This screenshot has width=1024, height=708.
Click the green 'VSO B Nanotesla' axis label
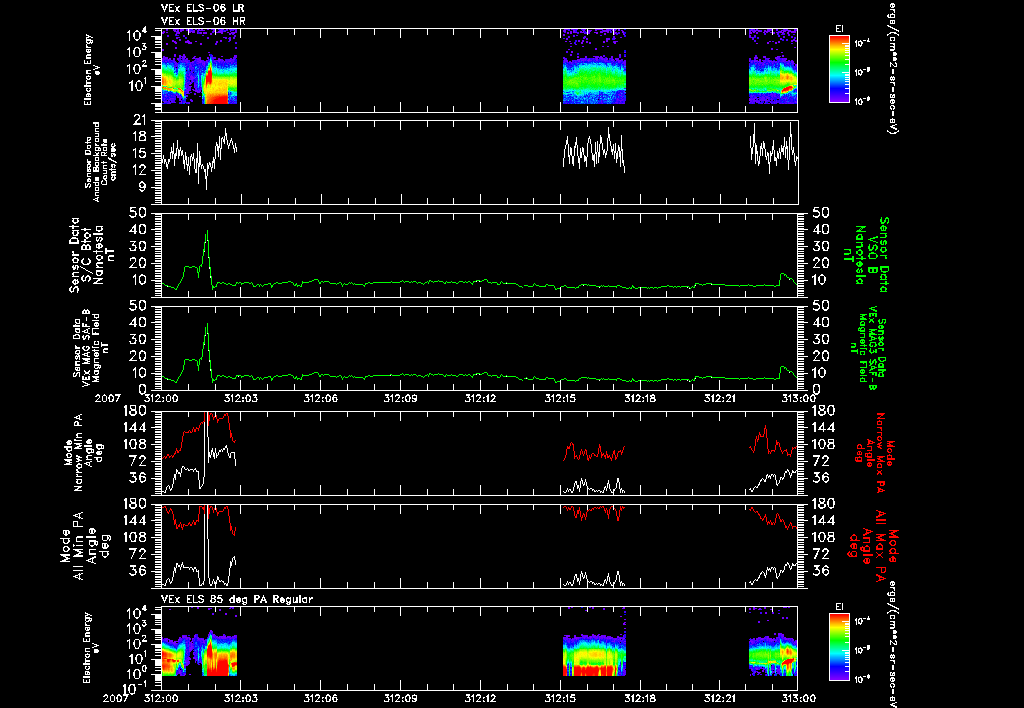[x=867, y=255]
